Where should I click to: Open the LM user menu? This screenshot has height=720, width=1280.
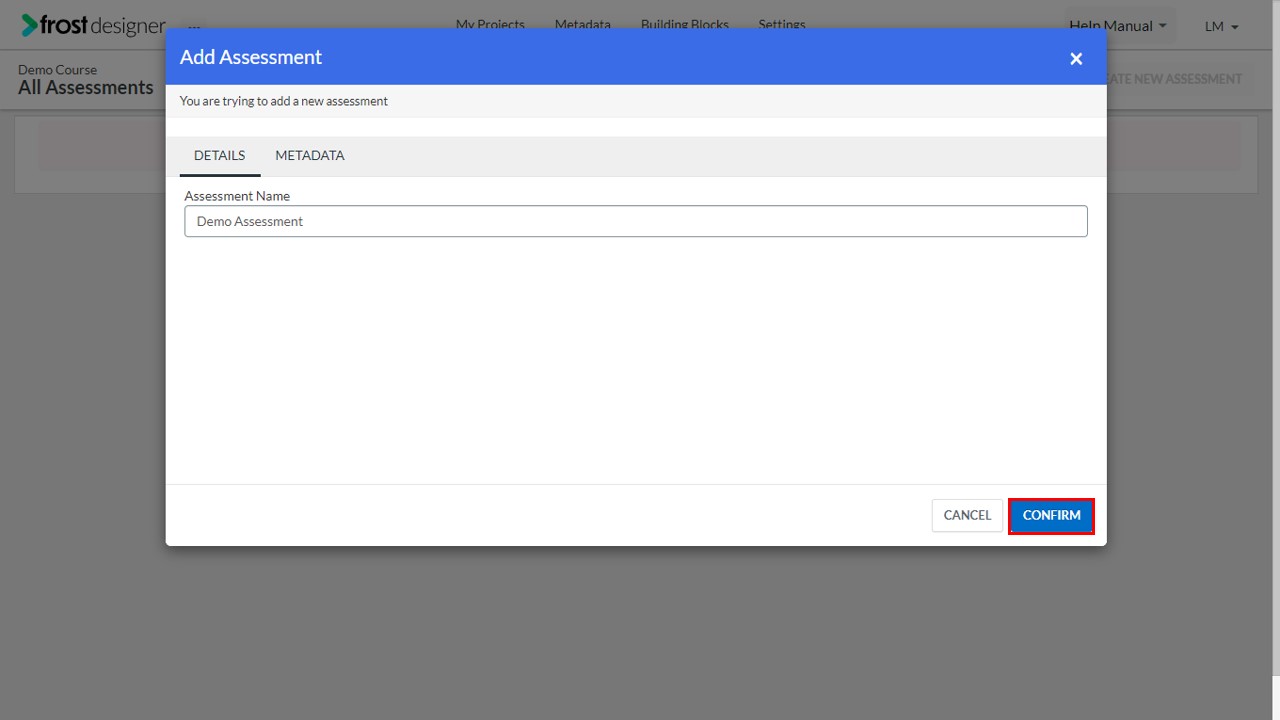point(1222,27)
